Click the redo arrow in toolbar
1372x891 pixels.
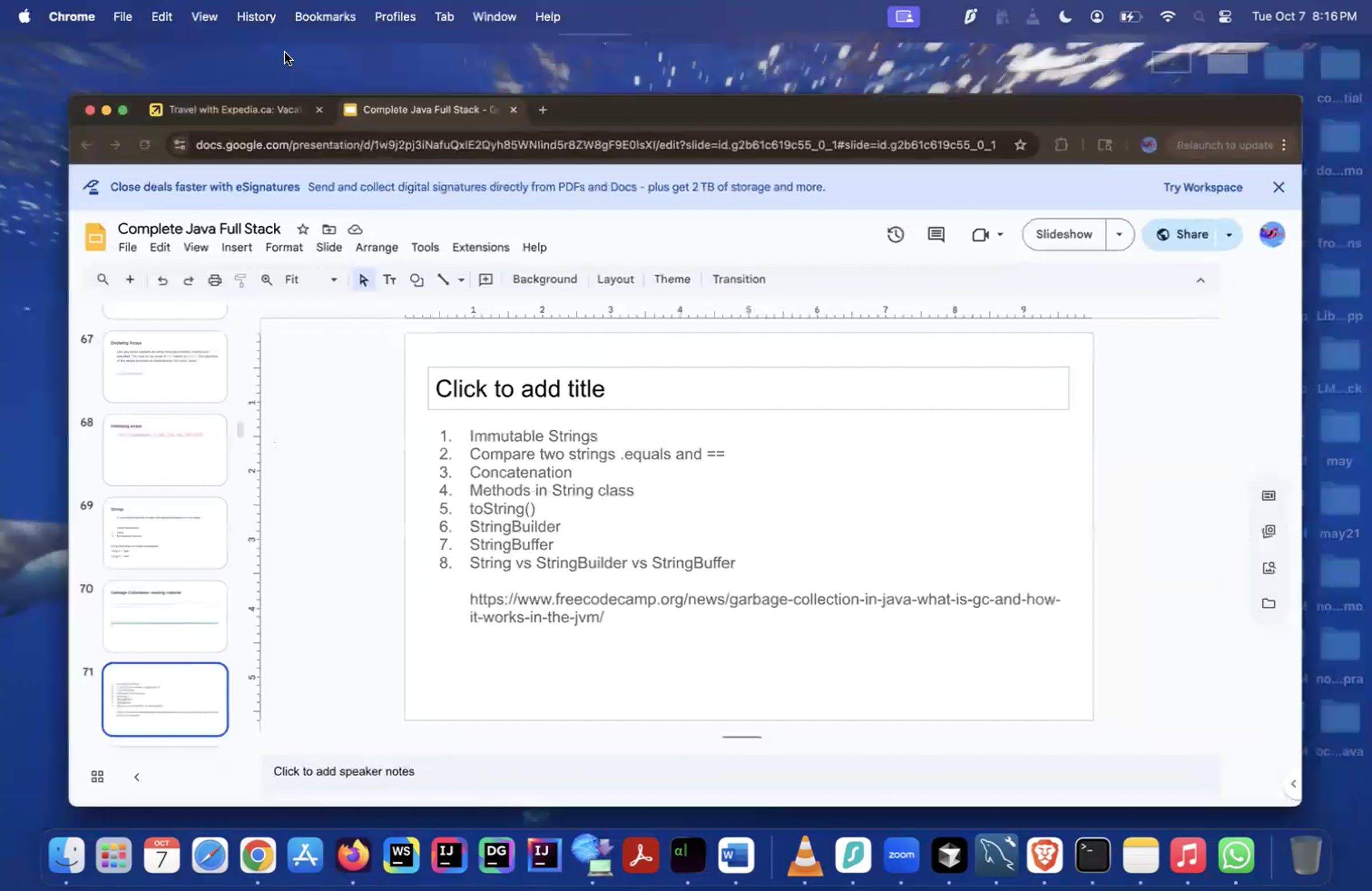(189, 280)
